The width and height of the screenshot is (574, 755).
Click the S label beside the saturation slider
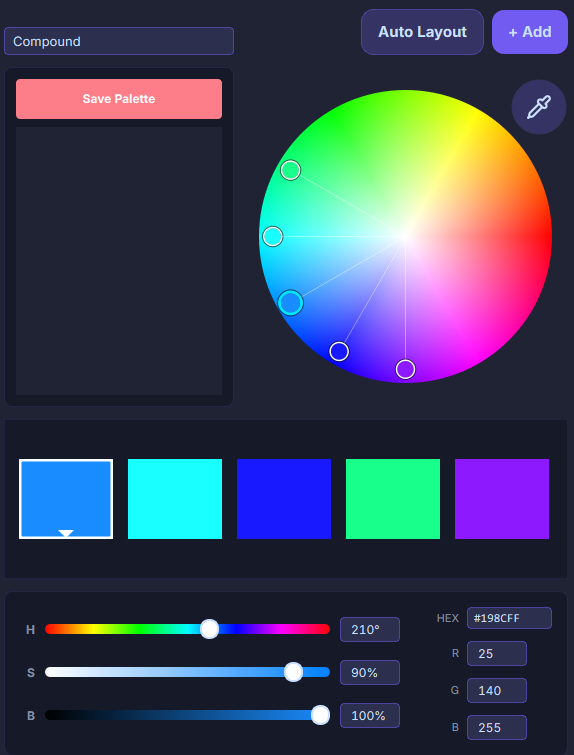30,673
